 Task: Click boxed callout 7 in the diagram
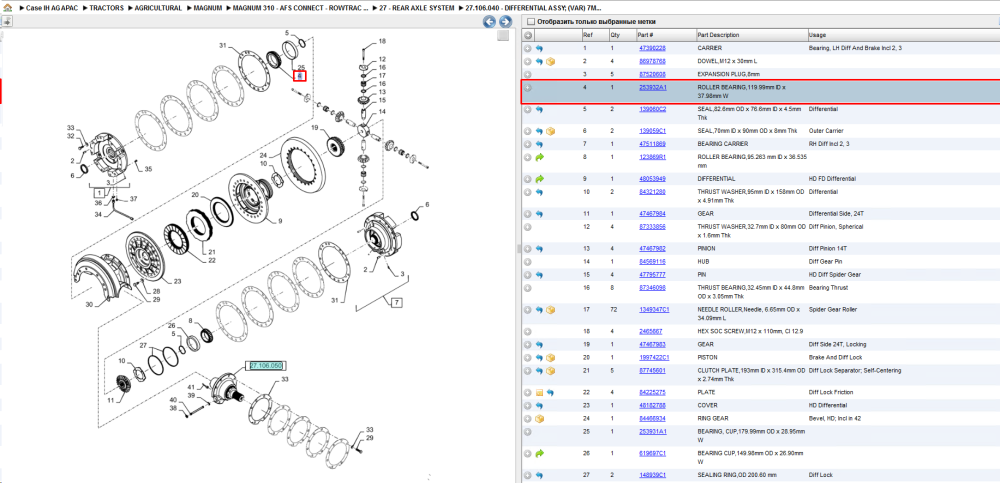397,303
